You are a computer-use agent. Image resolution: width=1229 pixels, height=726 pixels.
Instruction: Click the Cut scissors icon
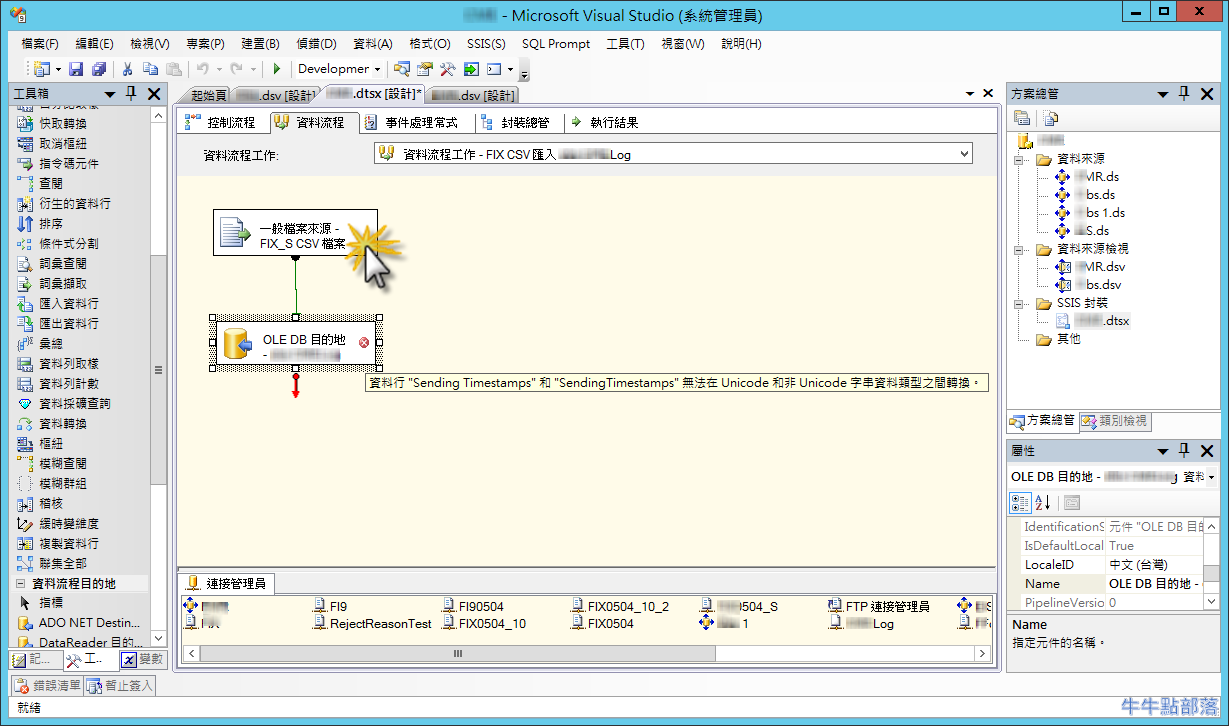[x=127, y=69]
